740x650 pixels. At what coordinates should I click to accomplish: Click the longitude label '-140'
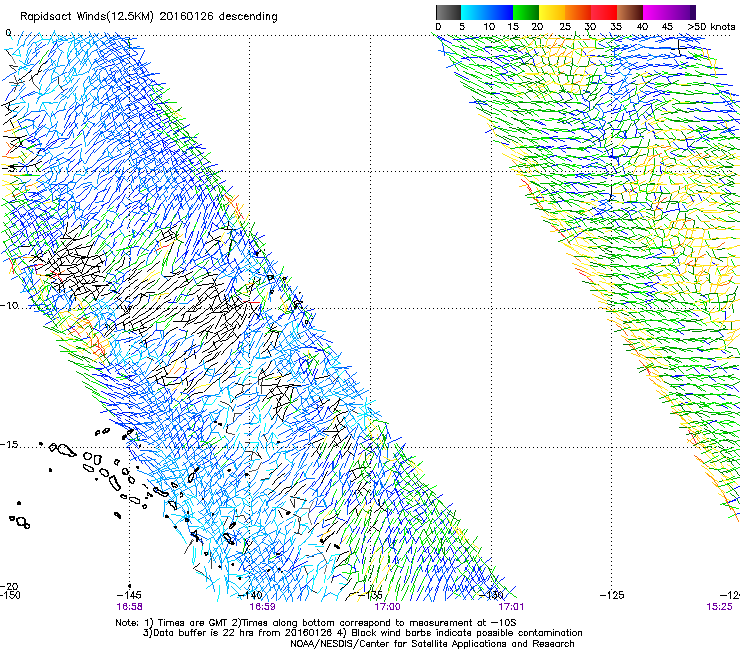click(x=250, y=595)
